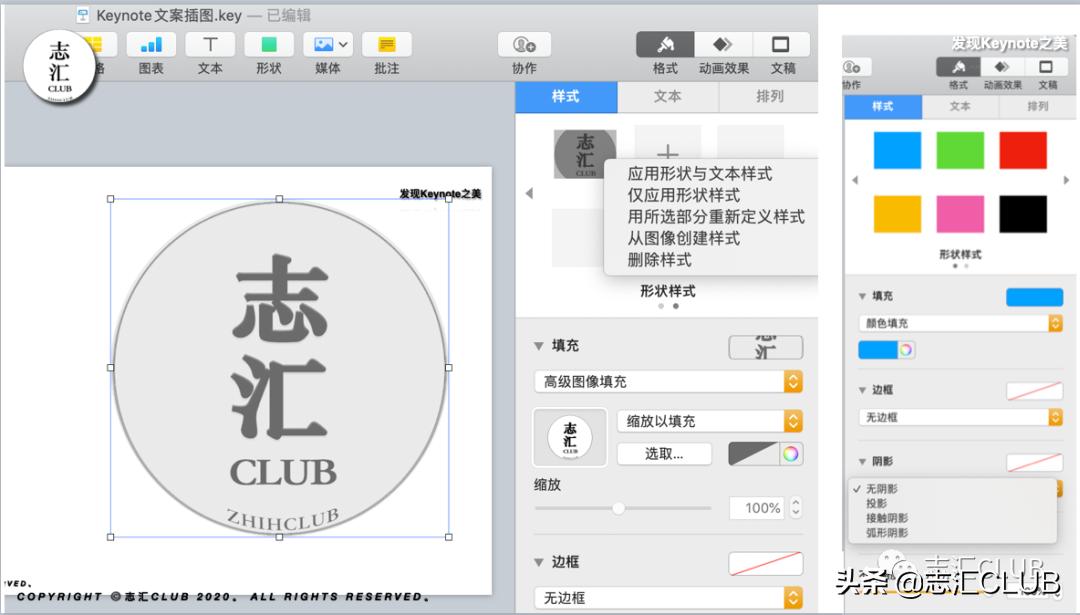Insert a text box with the 文本 icon
Screen dimensions: 1080x615
point(209,45)
